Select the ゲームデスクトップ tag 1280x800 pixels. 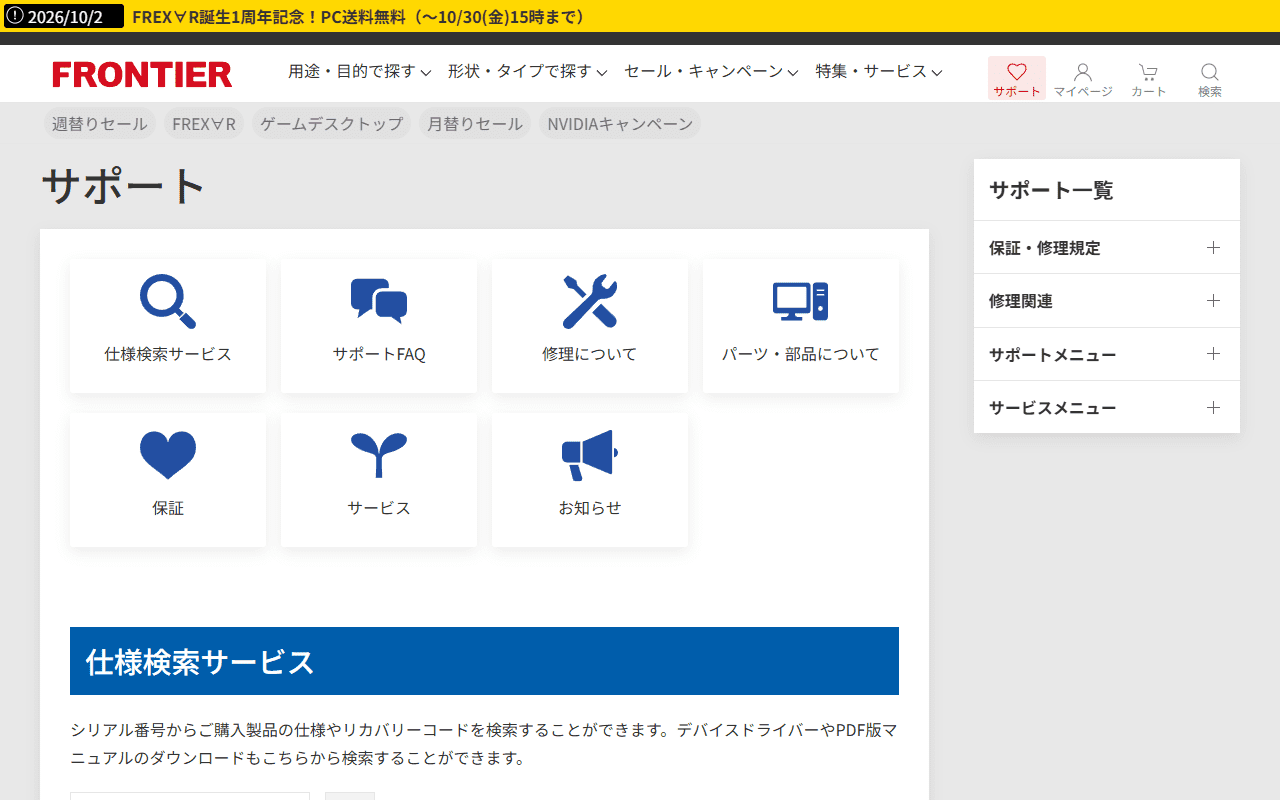click(331, 124)
